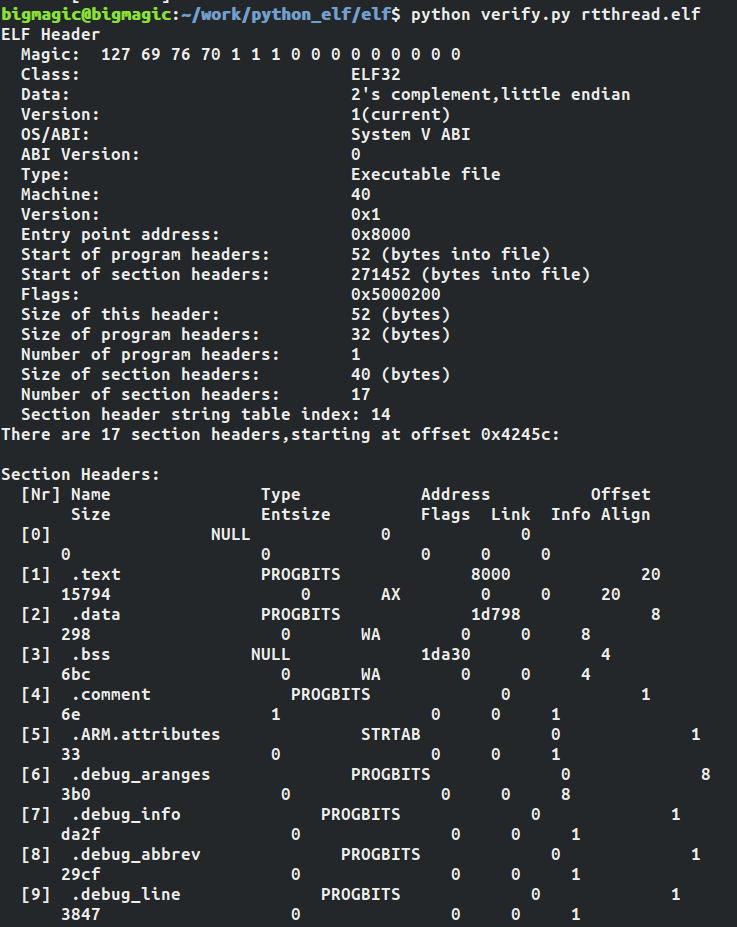Click the '.debug_aranges' section name
The image size is (737, 927).
pos(140,774)
